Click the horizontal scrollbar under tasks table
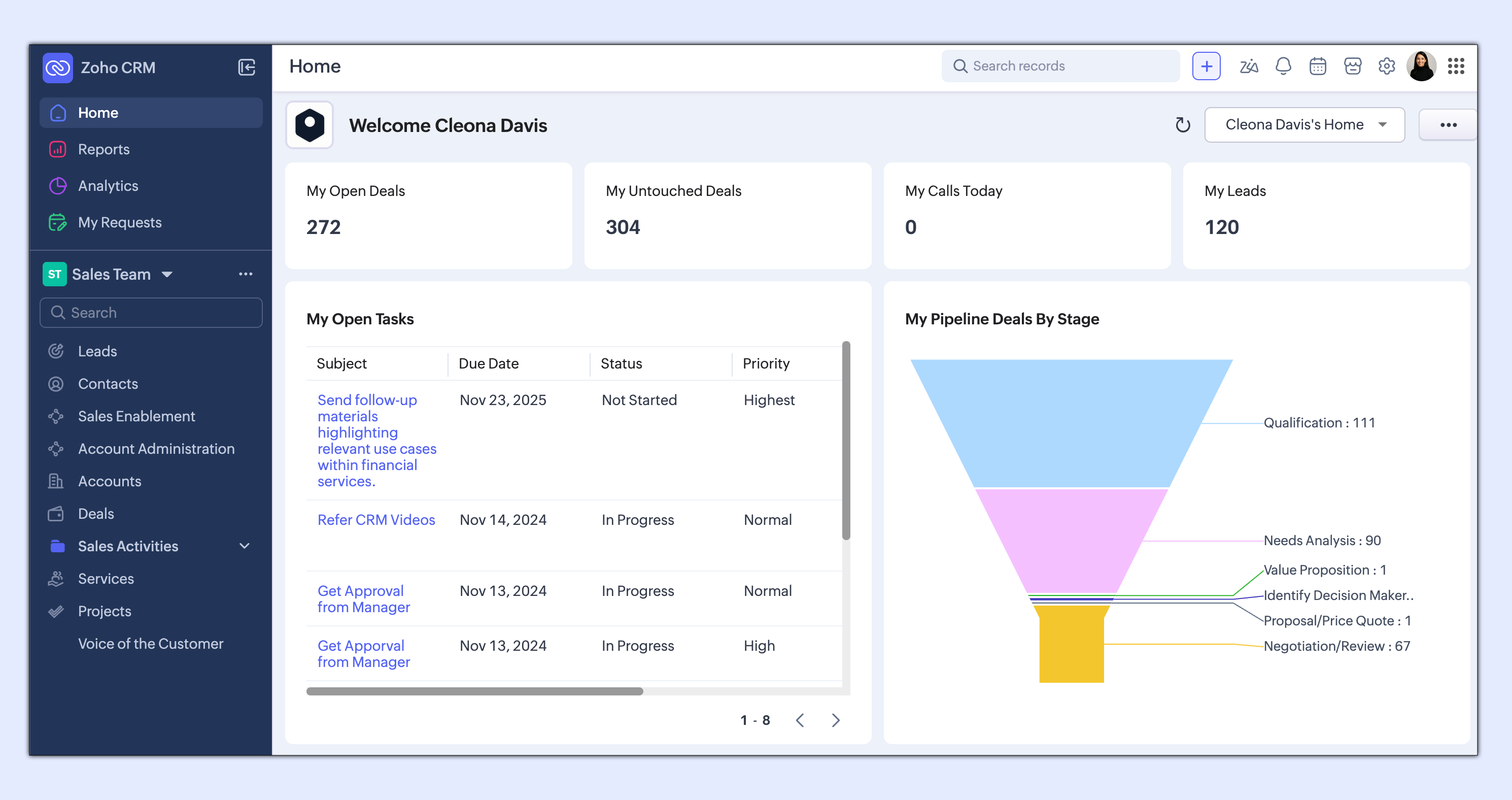Screen dimensions: 1512x800 tap(474, 691)
